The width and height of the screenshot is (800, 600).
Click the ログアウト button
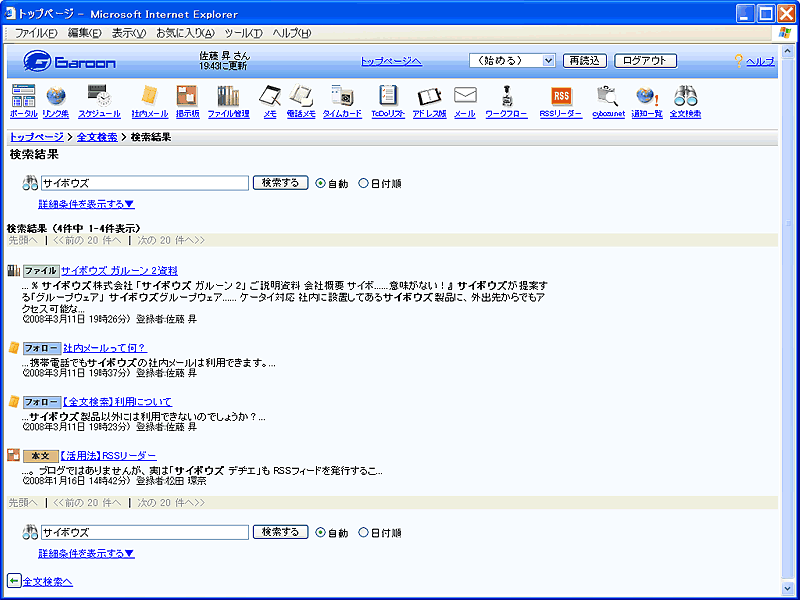tap(645, 61)
